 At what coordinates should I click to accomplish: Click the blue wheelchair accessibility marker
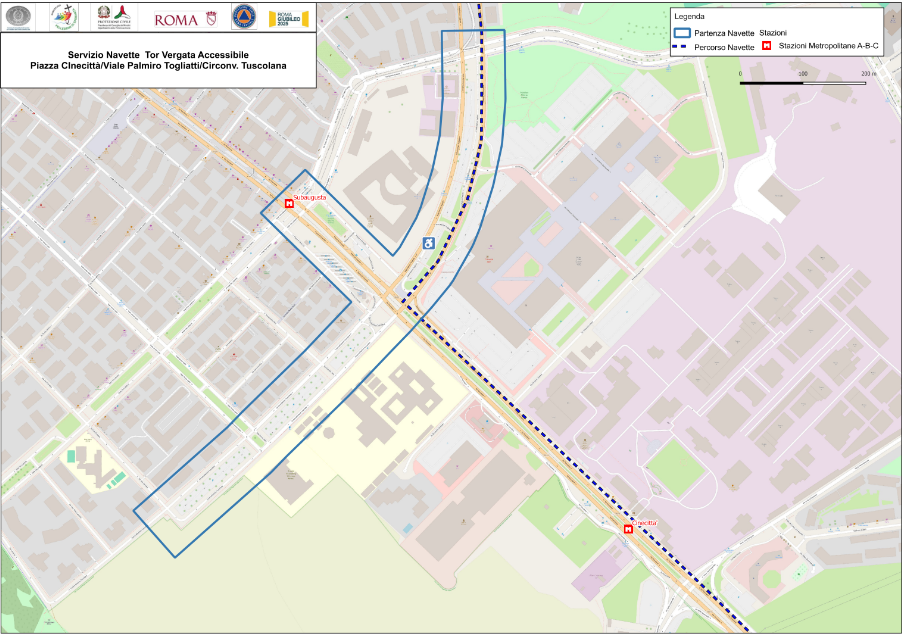coord(427,242)
